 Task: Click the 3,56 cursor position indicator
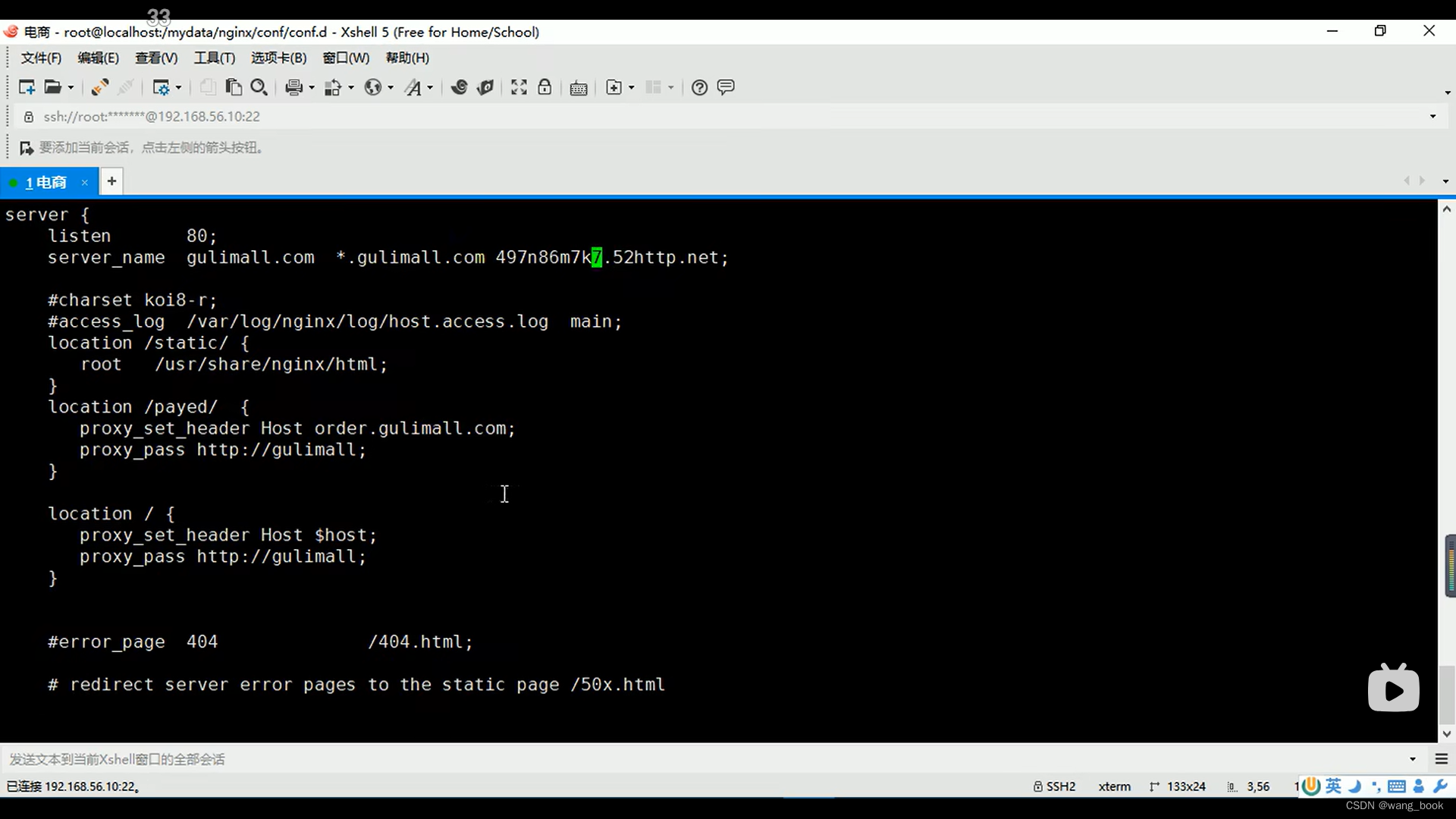[x=1249, y=787]
